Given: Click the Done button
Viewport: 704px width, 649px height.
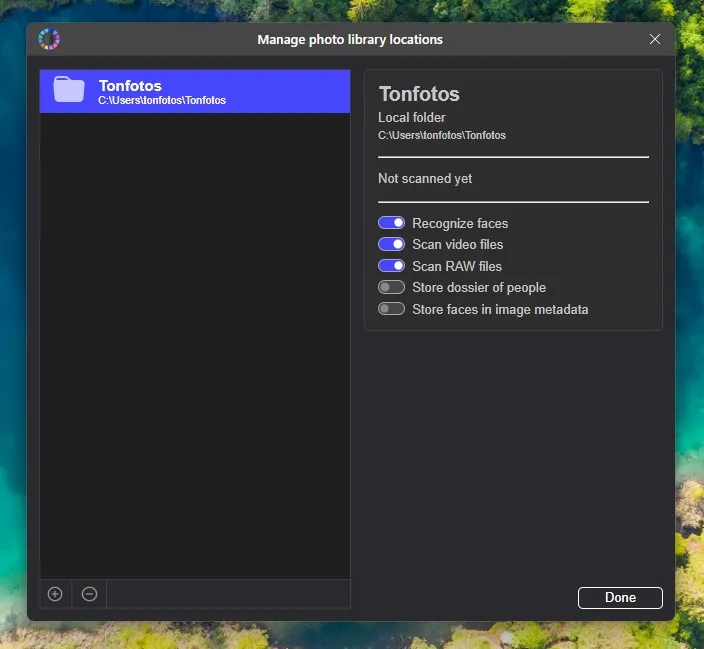Looking at the screenshot, I should click(x=620, y=598).
